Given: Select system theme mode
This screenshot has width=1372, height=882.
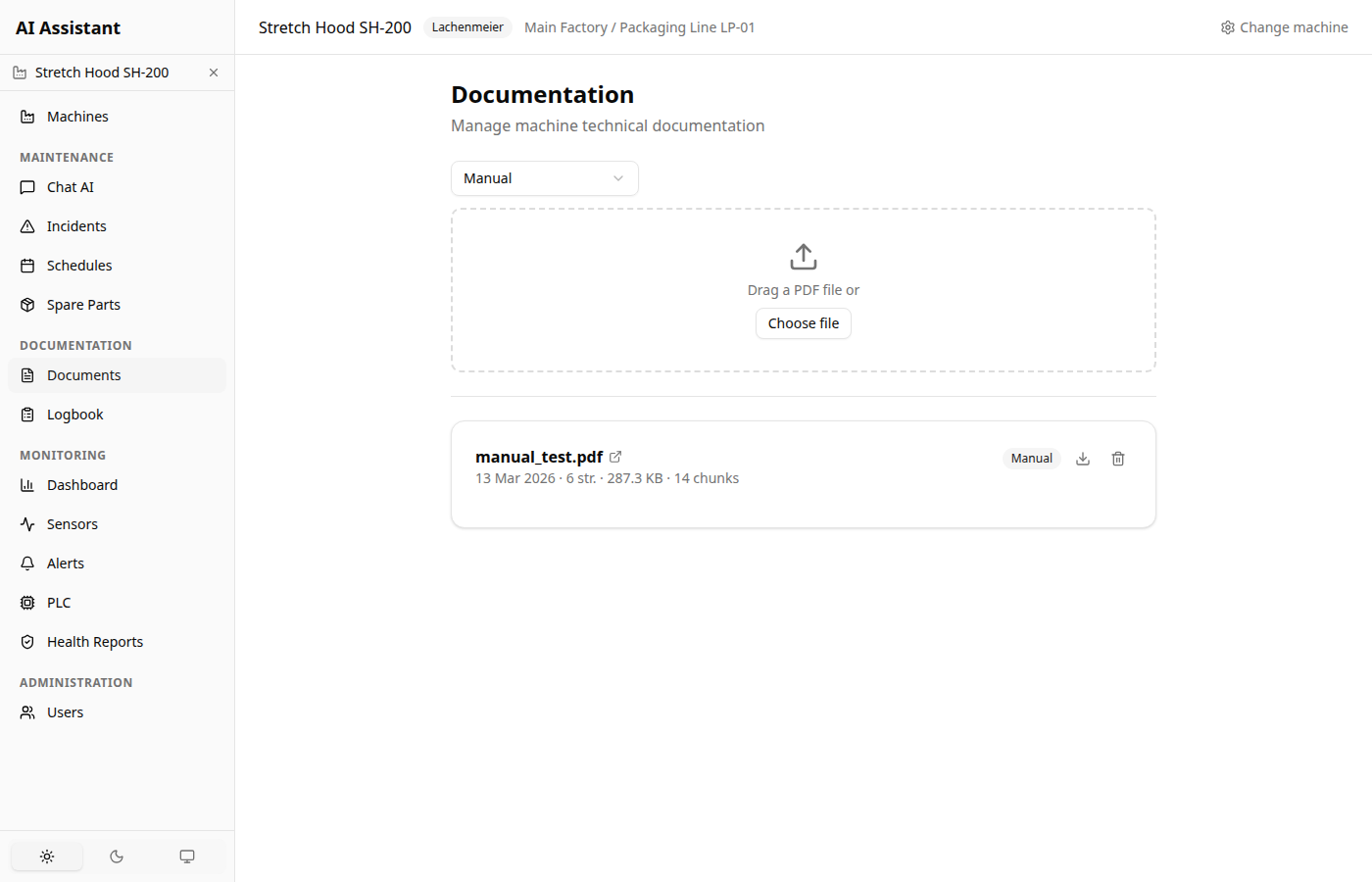Looking at the screenshot, I should point(187,856).
